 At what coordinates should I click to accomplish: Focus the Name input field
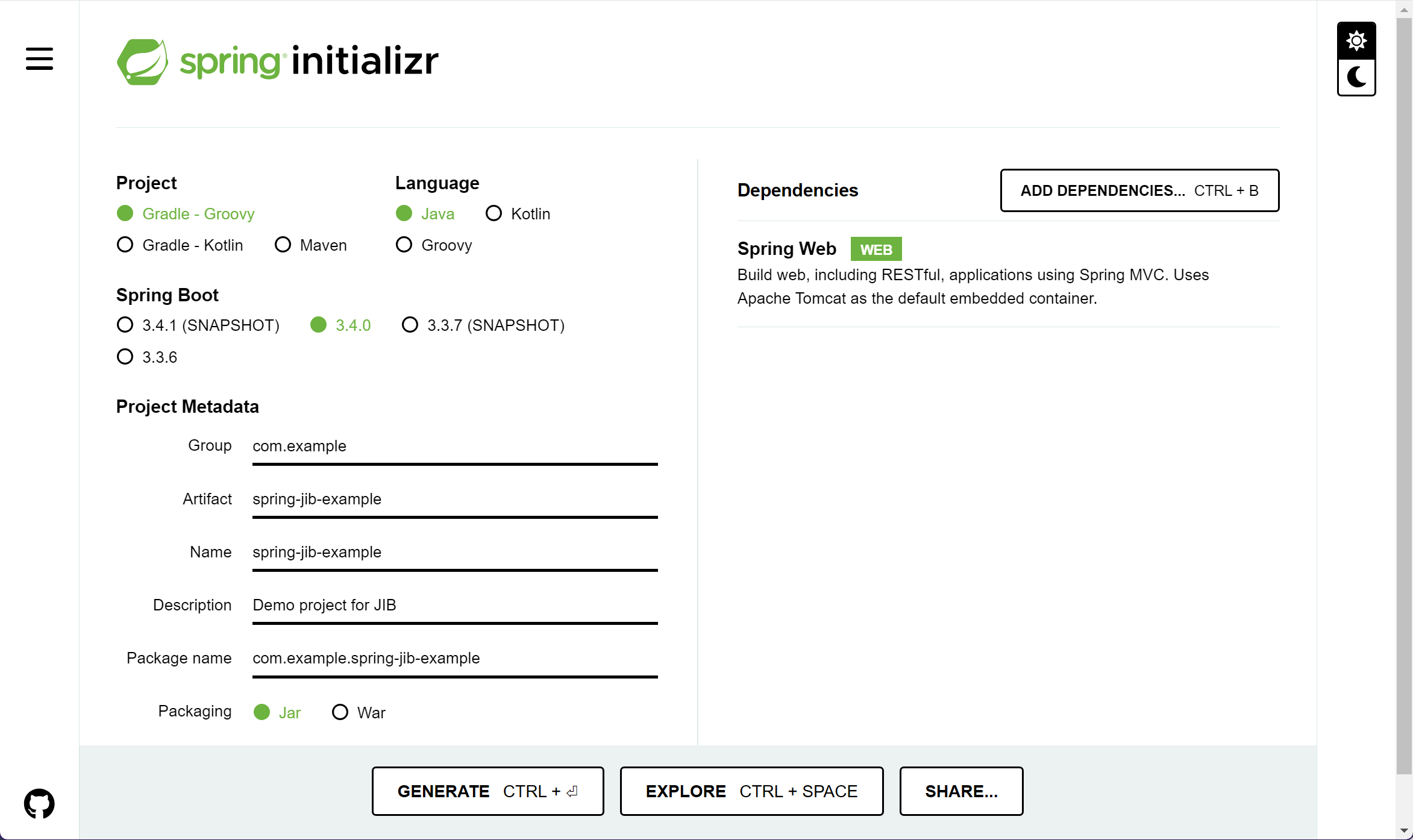pos(455,553)
